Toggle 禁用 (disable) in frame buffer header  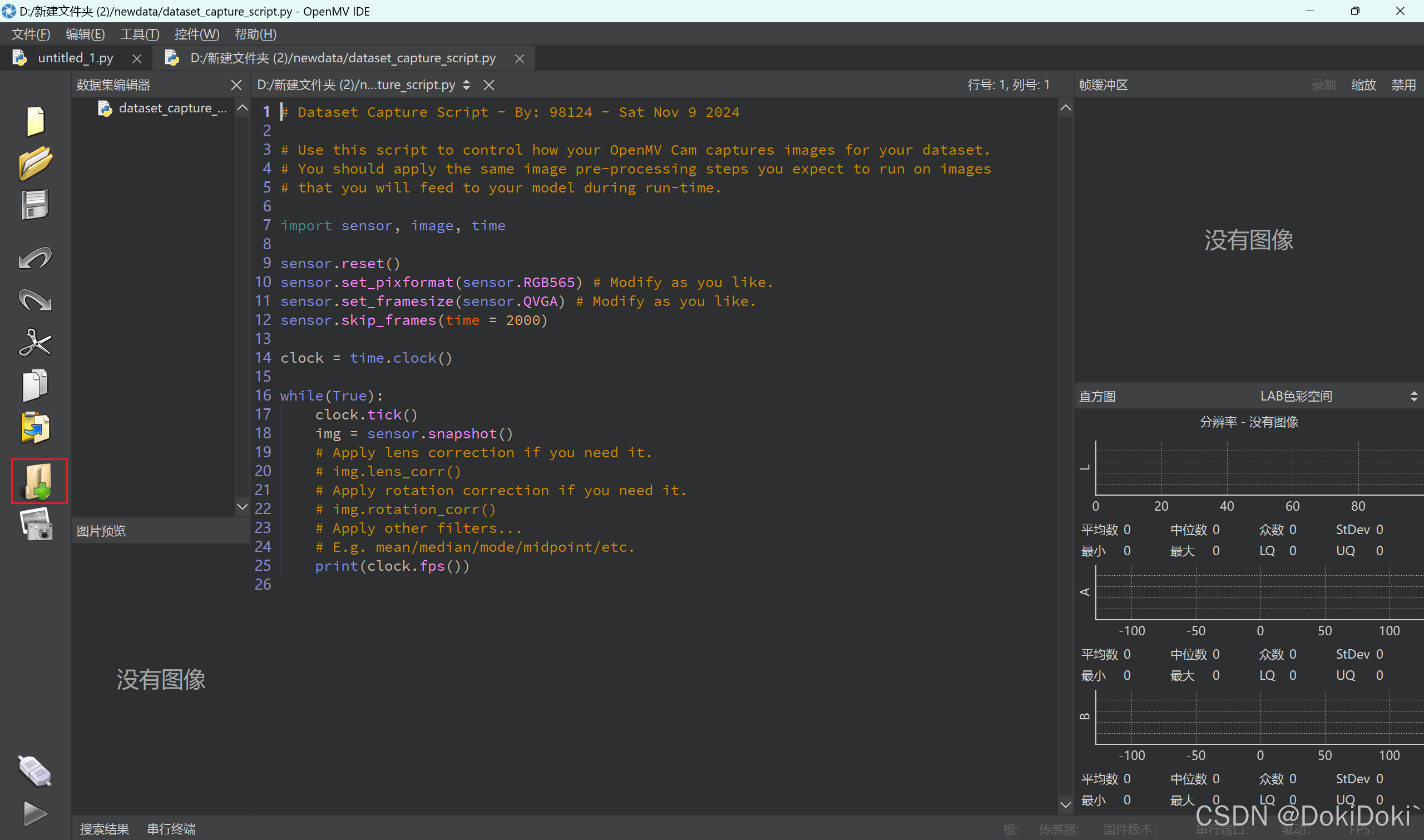click(x=1403, y=85)
